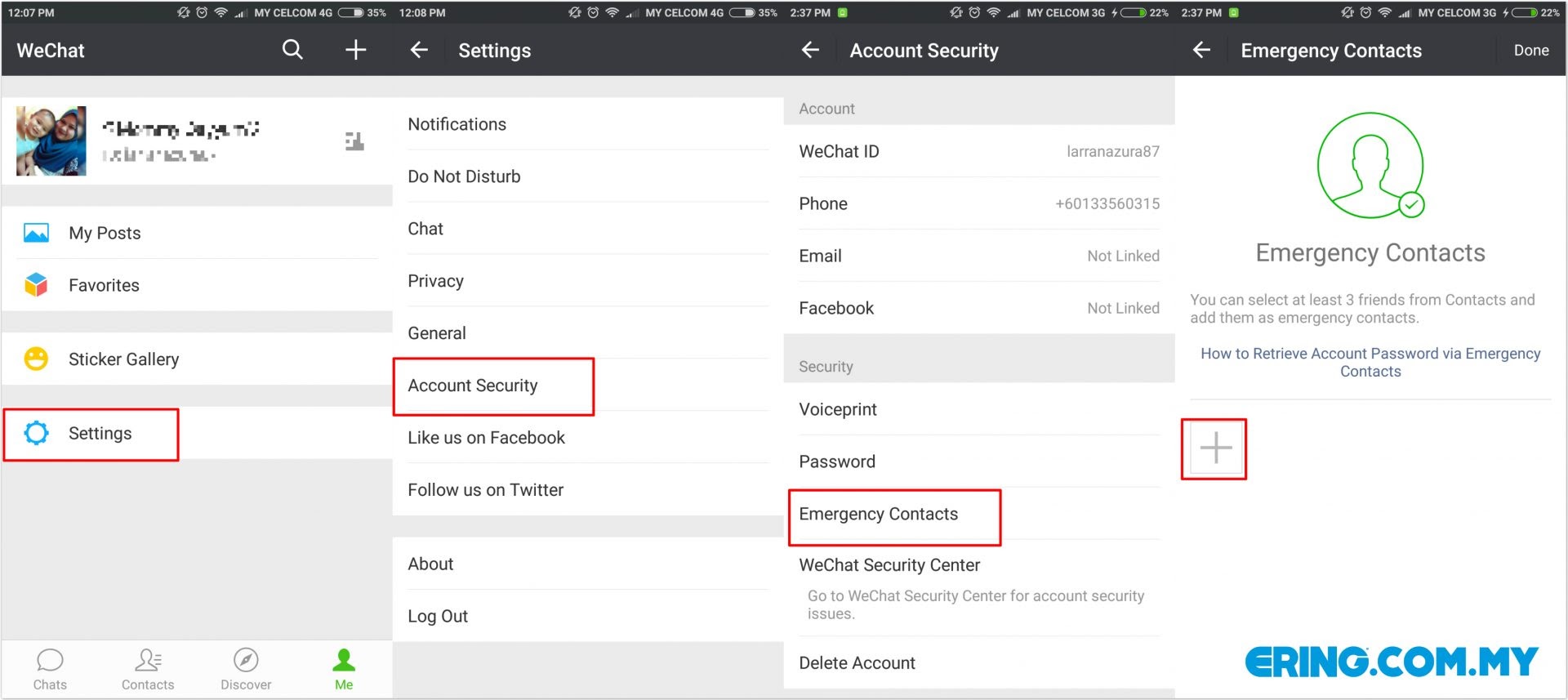Open Emergency Contacts in Account Security
Image resolution: width=1568 pixels, height=700 pixels.
(979, 514)
